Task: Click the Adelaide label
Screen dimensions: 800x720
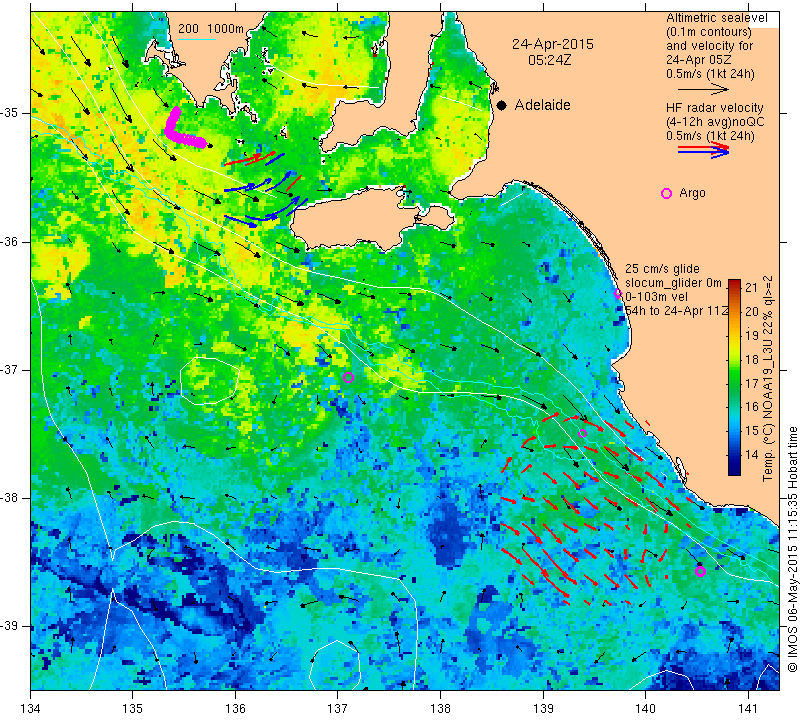Action: coord(542,105)
